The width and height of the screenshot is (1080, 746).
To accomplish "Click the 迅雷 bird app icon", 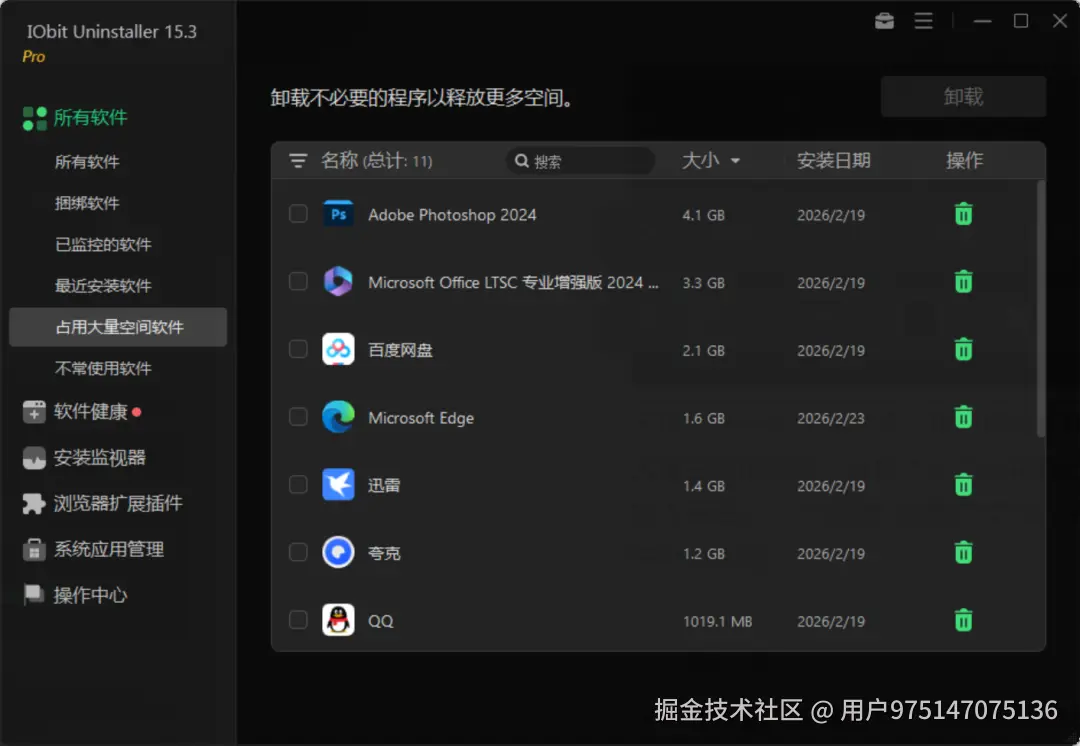I will click(x=338, y=485).
